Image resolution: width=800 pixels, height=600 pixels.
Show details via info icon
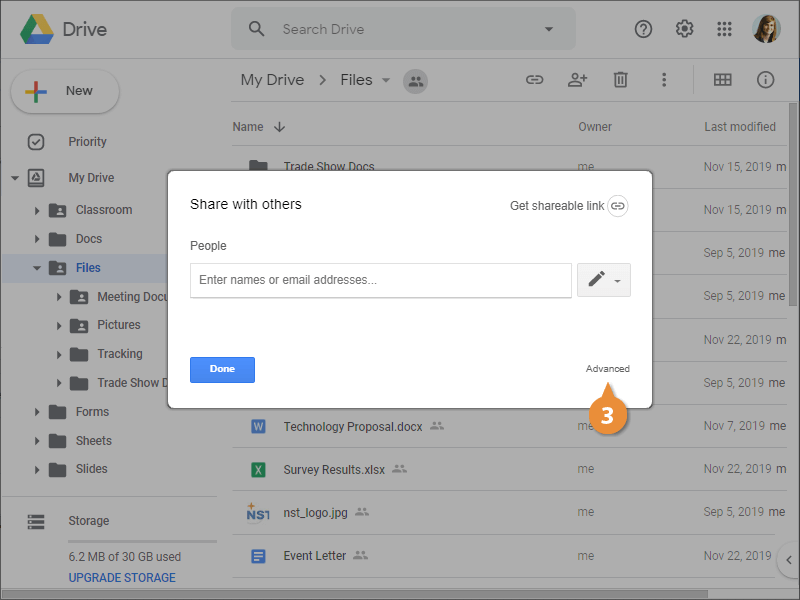point(766,80)
